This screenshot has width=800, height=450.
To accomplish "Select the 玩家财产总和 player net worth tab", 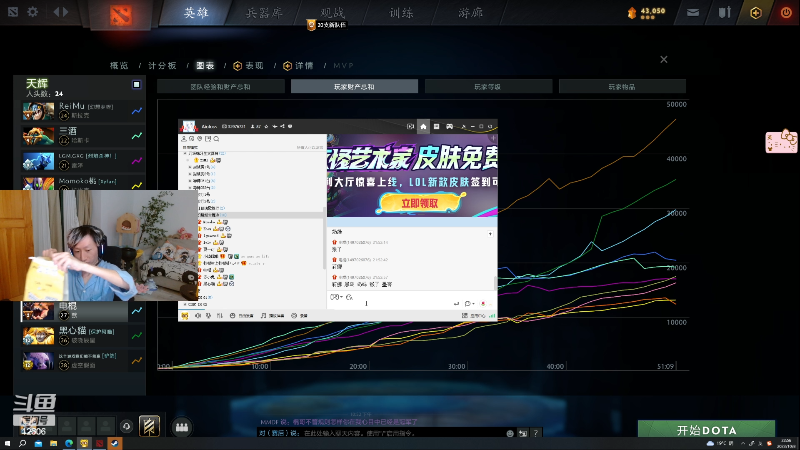I will 355,87.
